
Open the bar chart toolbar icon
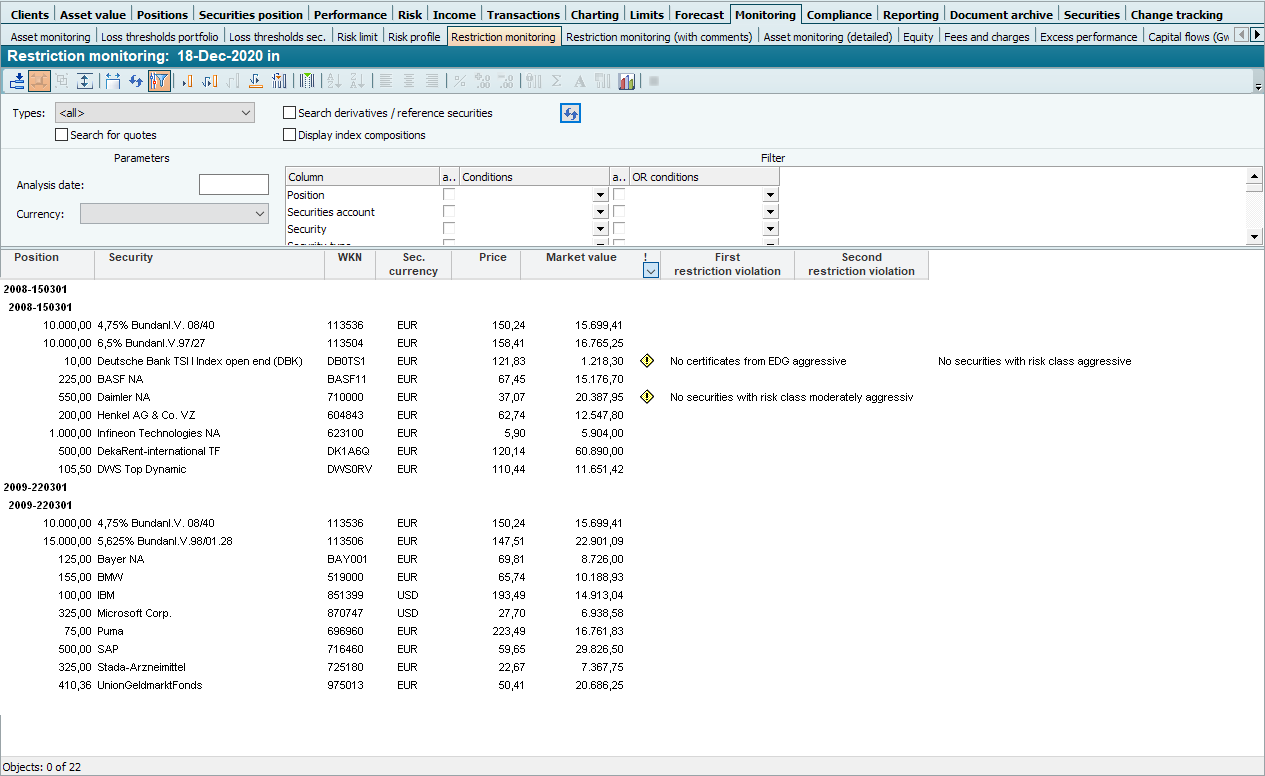627,81
